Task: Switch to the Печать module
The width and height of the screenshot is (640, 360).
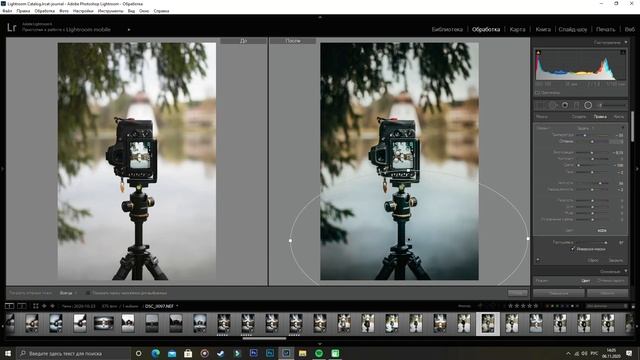Action: point(605,29)
